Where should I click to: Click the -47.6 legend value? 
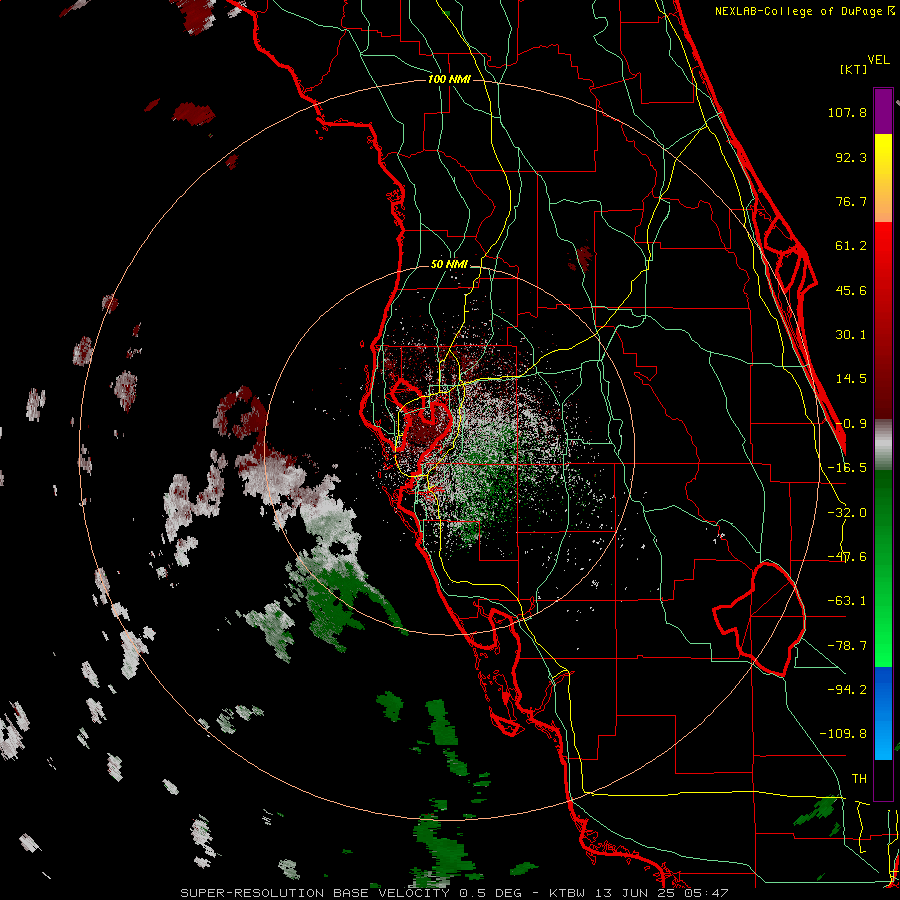tap(847, 557)
